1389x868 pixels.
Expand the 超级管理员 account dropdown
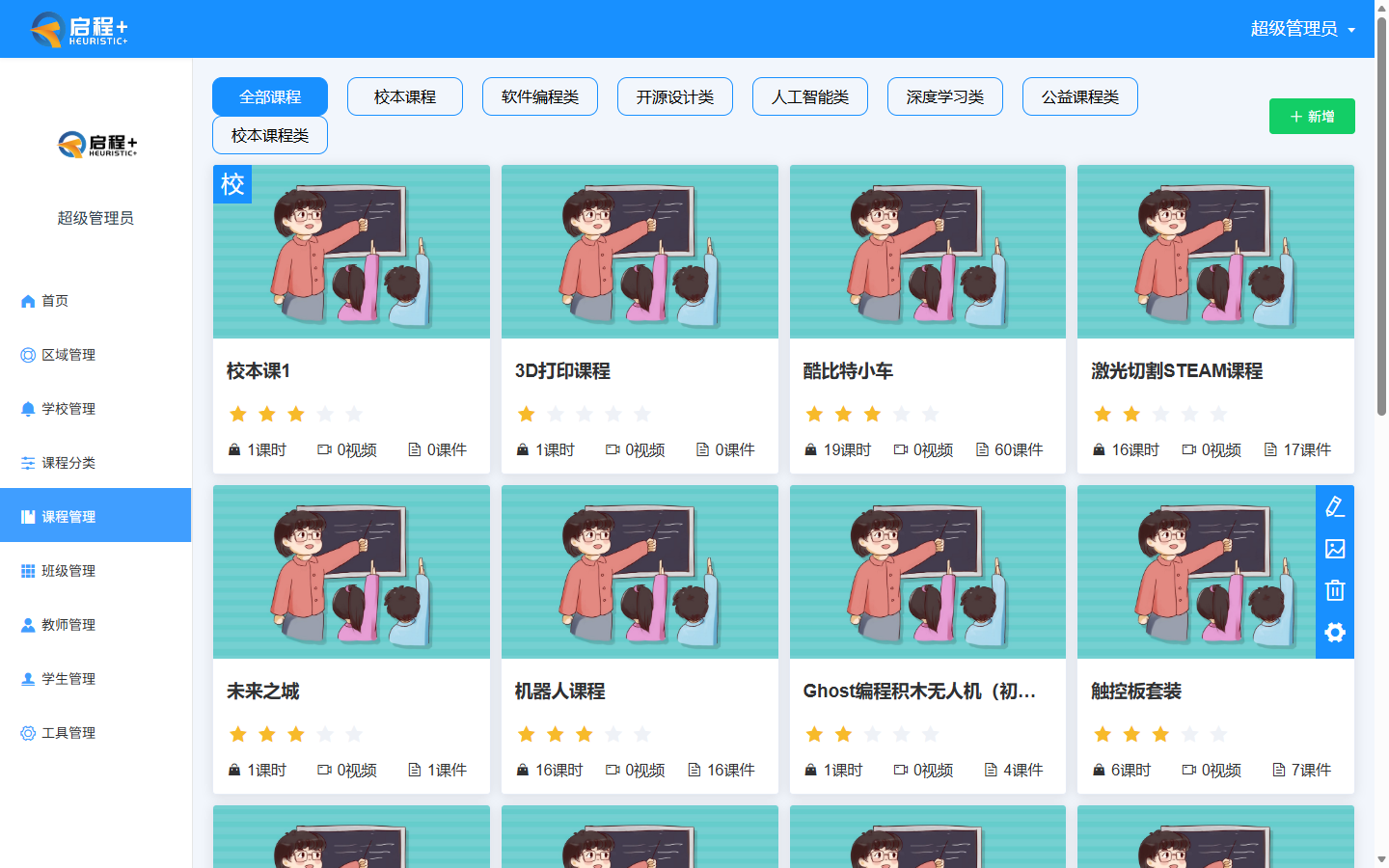[1303, 29]
